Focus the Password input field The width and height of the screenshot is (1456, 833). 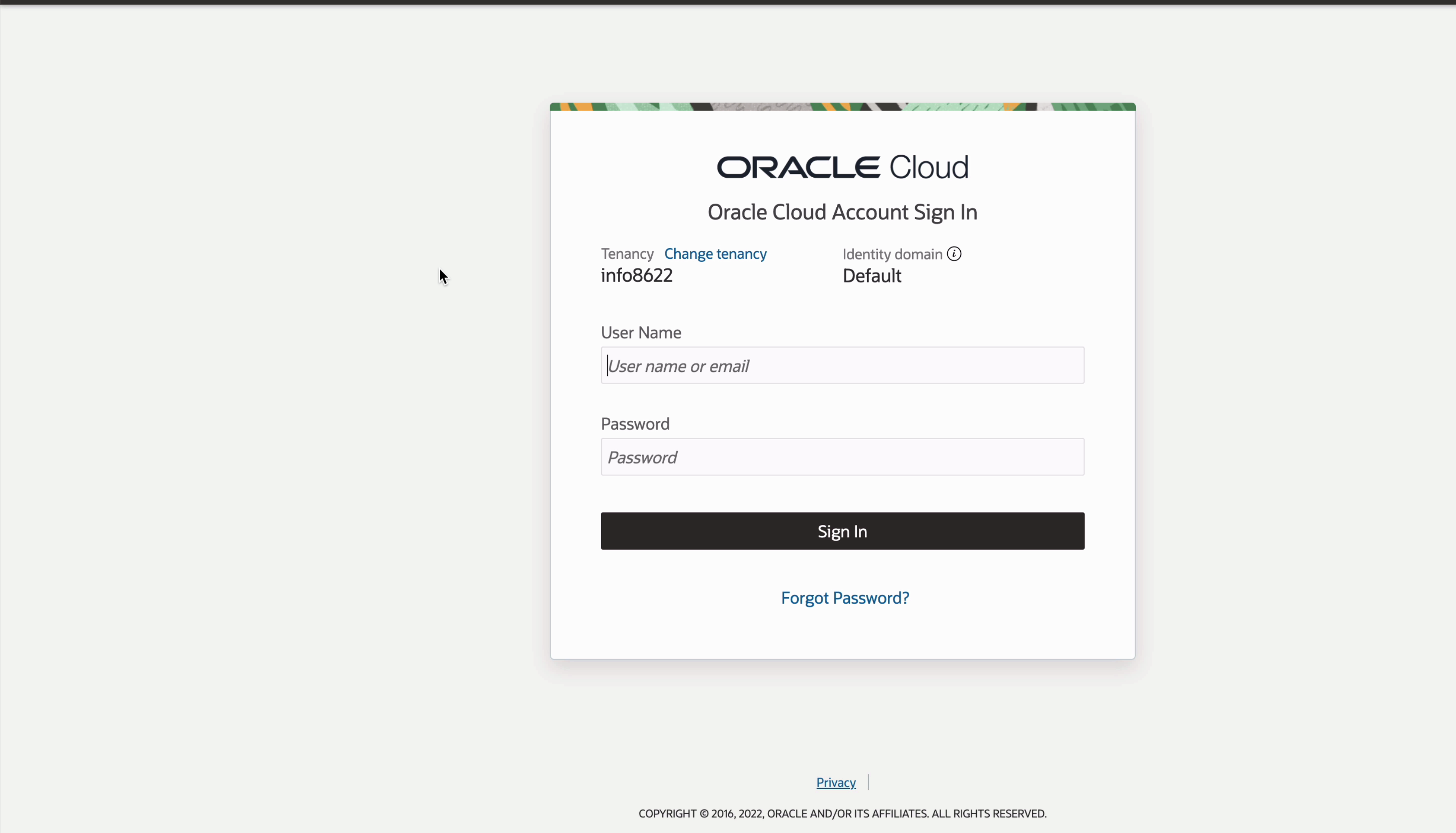point(842,457)
